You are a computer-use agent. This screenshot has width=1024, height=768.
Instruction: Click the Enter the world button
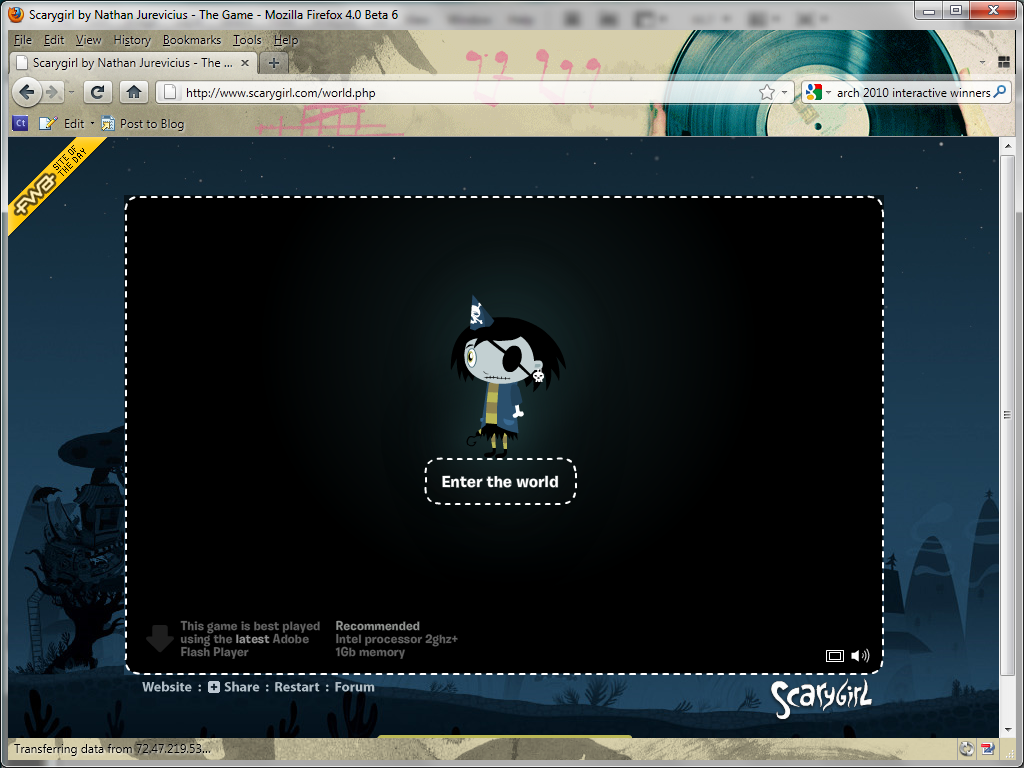(x=500, y=481)
